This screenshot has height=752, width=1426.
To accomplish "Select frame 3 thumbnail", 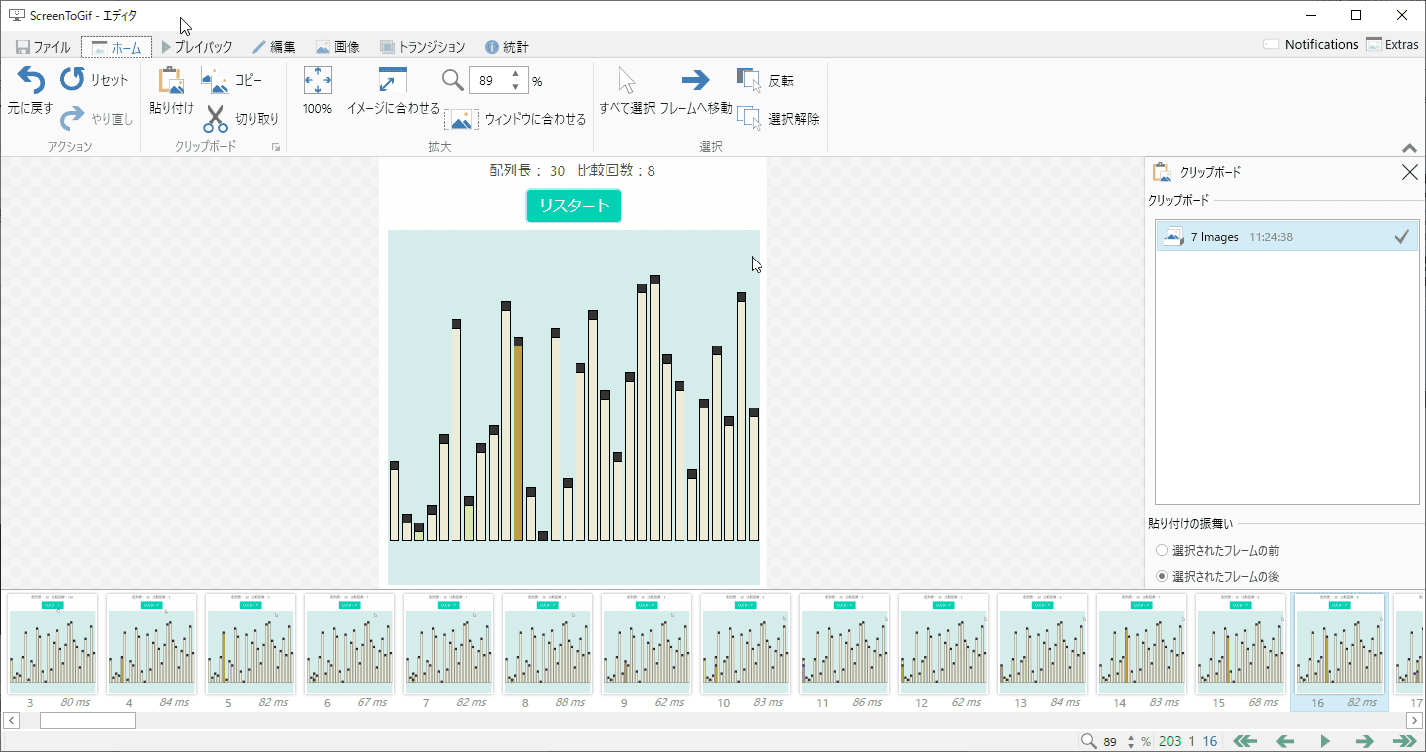I will tap(52, 644).
